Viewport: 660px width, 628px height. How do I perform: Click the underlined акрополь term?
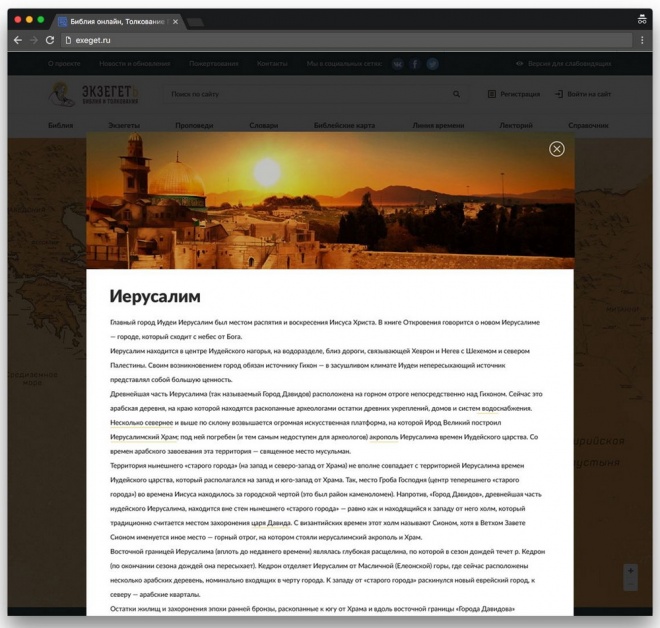tap(383, 437)
